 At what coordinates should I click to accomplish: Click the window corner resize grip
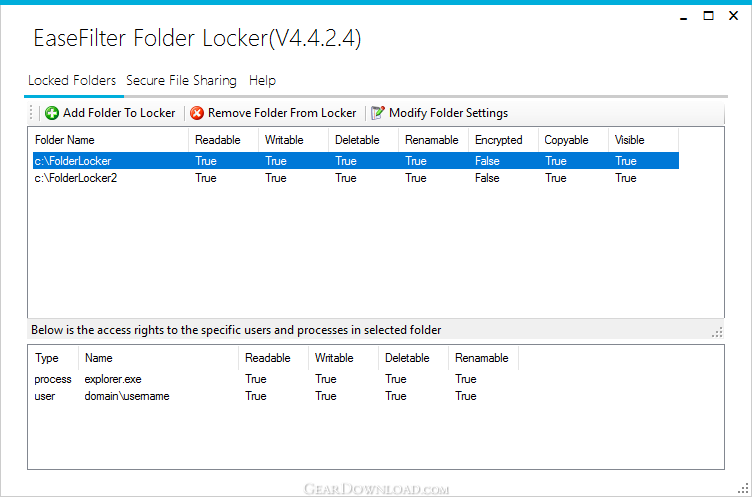746,490
